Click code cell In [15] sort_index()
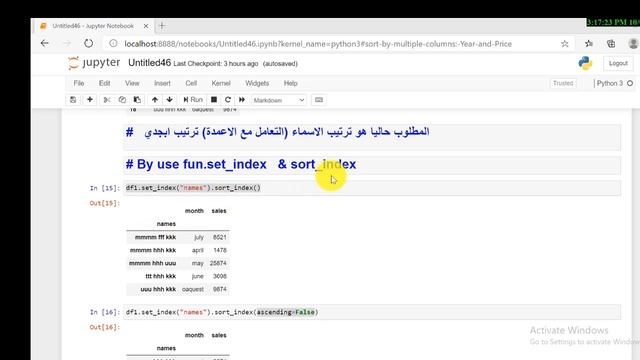 coord(372,188)
